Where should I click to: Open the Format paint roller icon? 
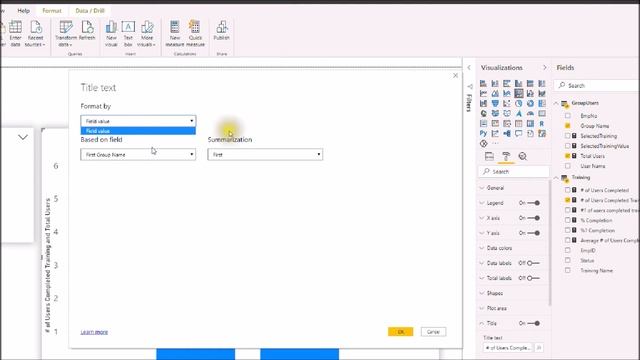(506, 156)
